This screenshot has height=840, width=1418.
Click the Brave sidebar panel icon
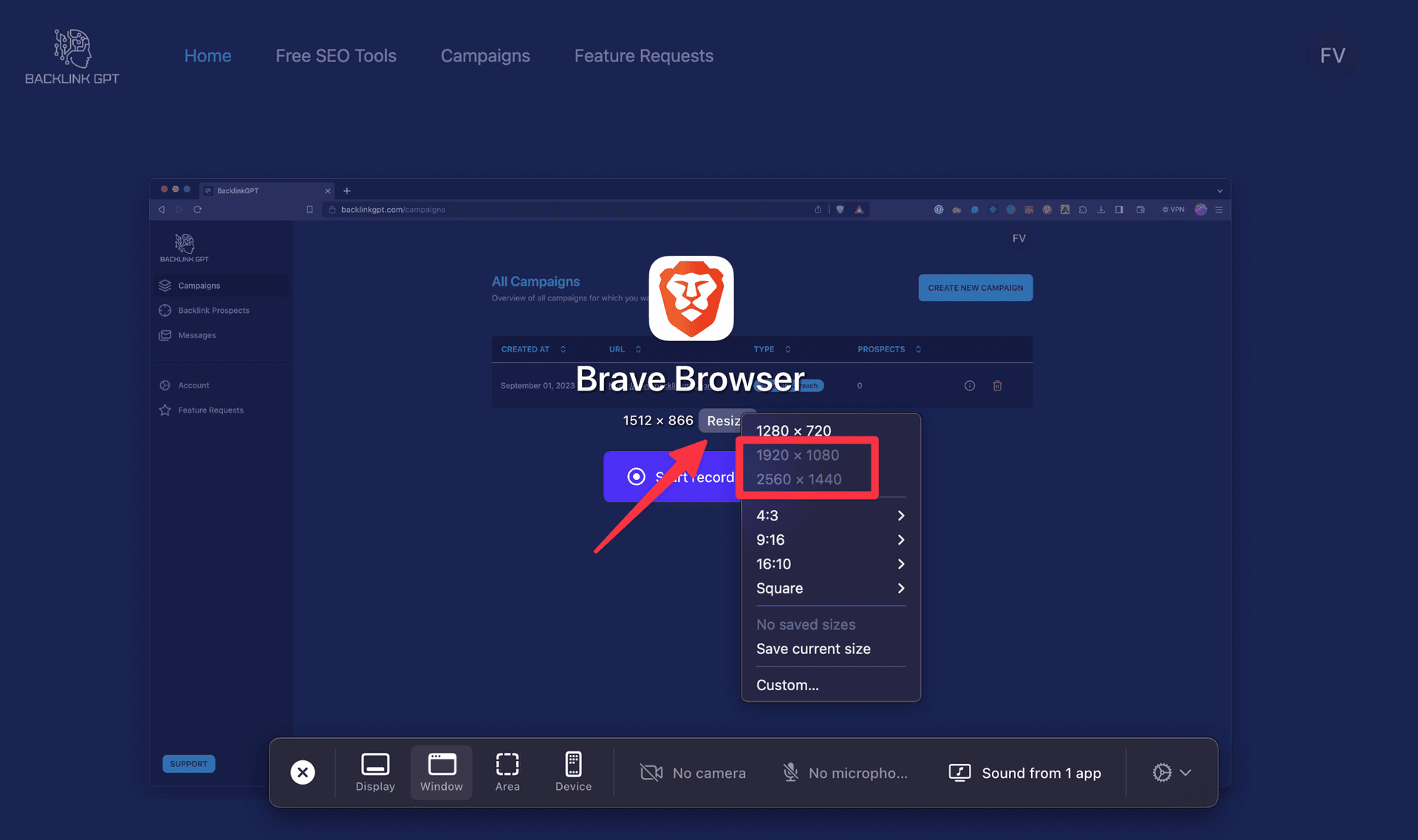tap(1119, 210)
